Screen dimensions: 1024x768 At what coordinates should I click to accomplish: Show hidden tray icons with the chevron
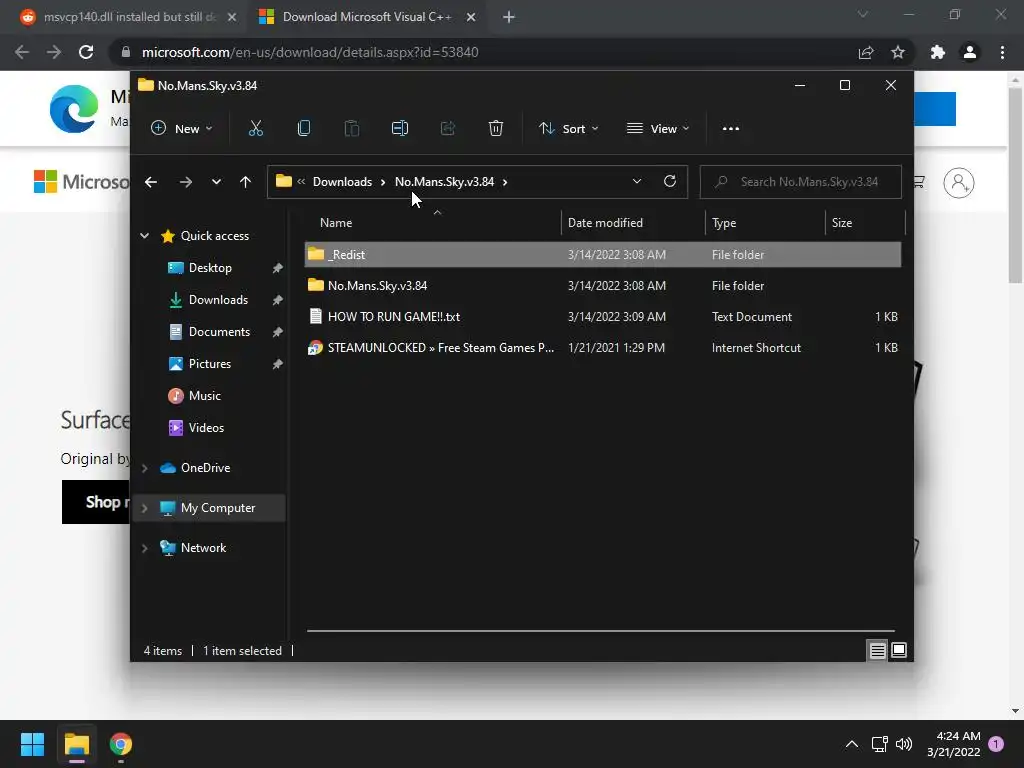tap(852, 744)
